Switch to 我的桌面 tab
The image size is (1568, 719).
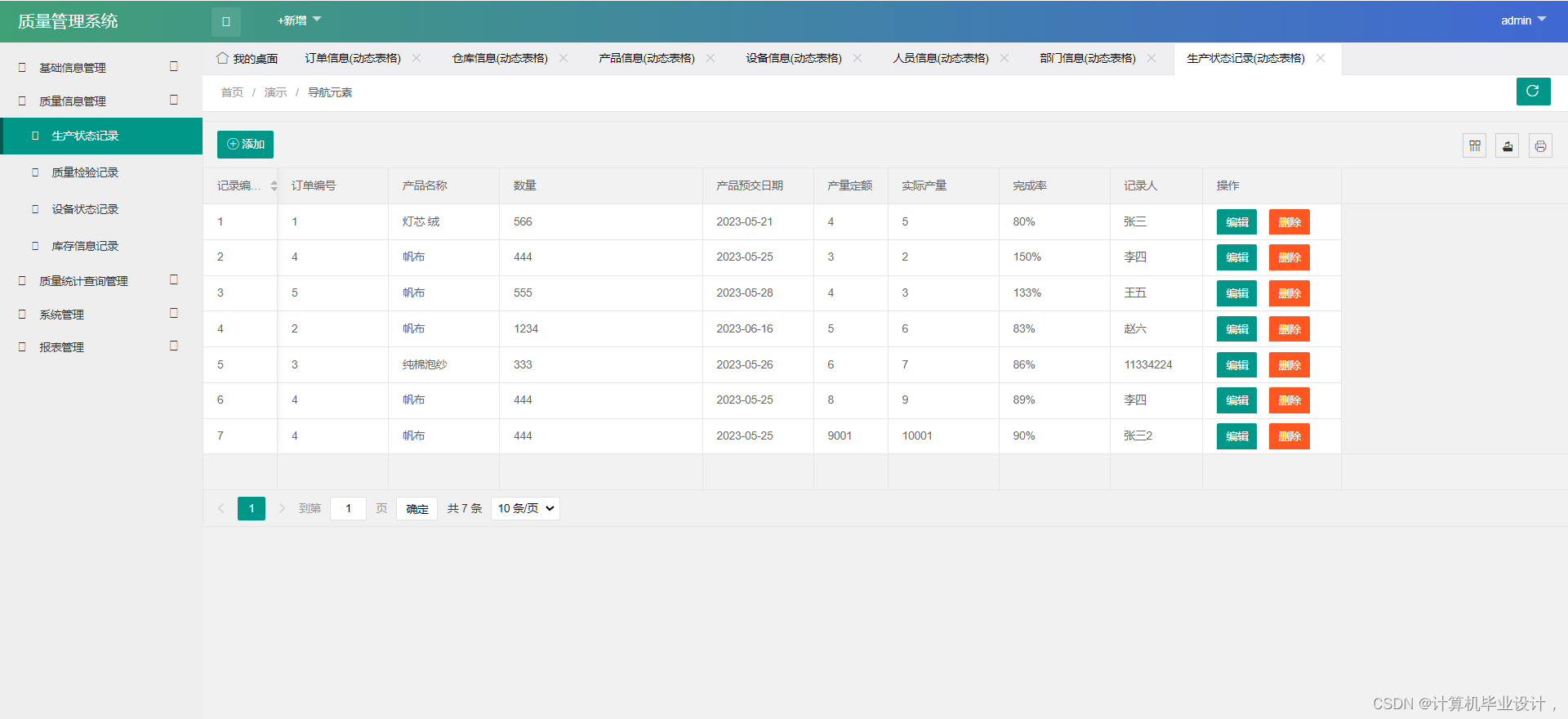pos(247,58)
